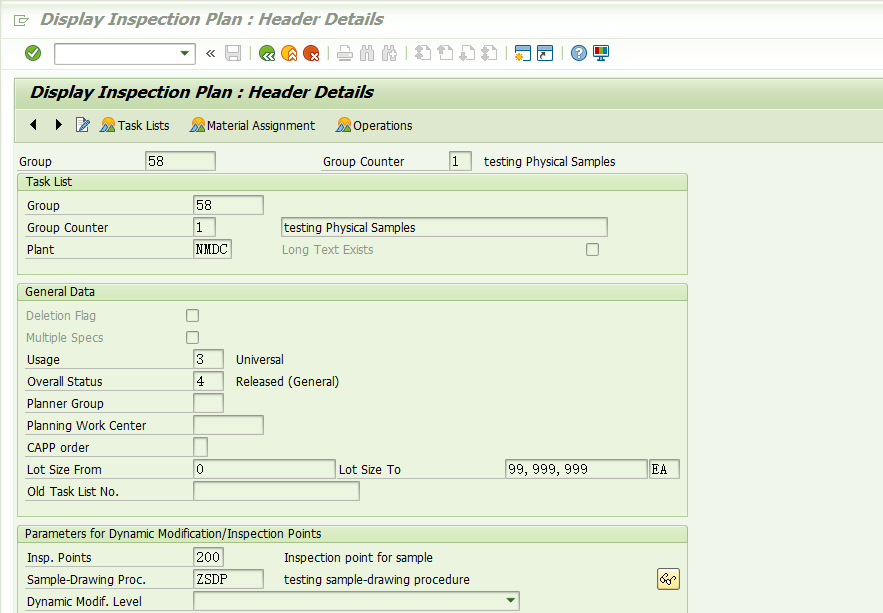Open the command field dropdown arrow
The height and width of the screenshot is (613, 883).
coord(185,53)
